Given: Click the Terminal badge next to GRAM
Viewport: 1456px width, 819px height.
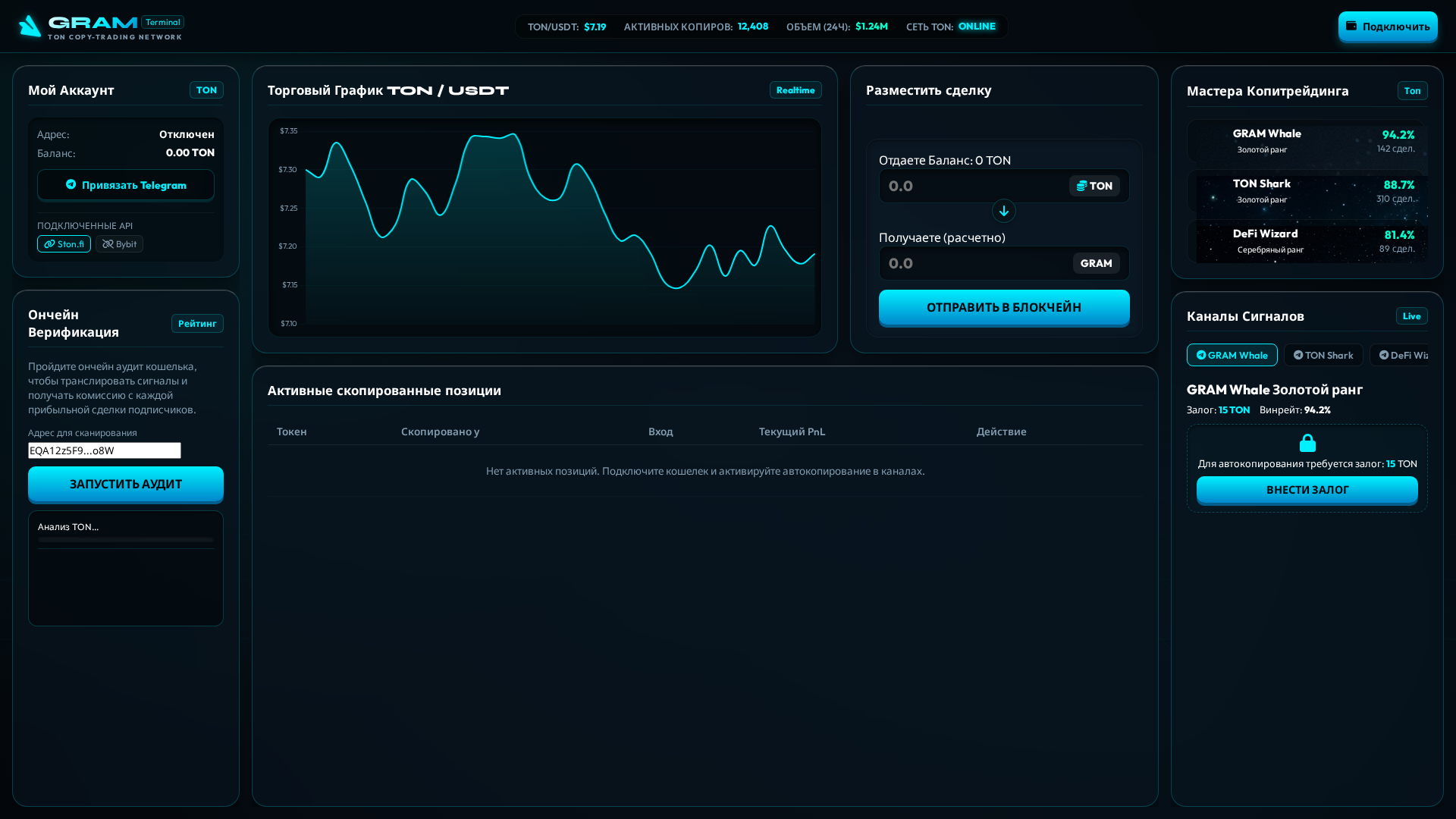Looking at the screenshot, I should [162, 22].
